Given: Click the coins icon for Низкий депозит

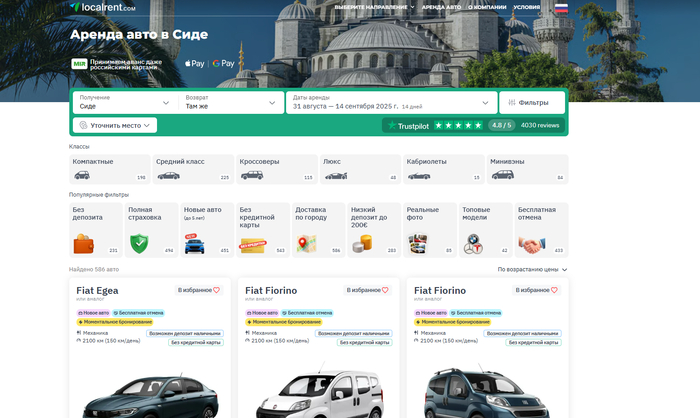Looking at the screenshot, I should [x=362, y=244].
